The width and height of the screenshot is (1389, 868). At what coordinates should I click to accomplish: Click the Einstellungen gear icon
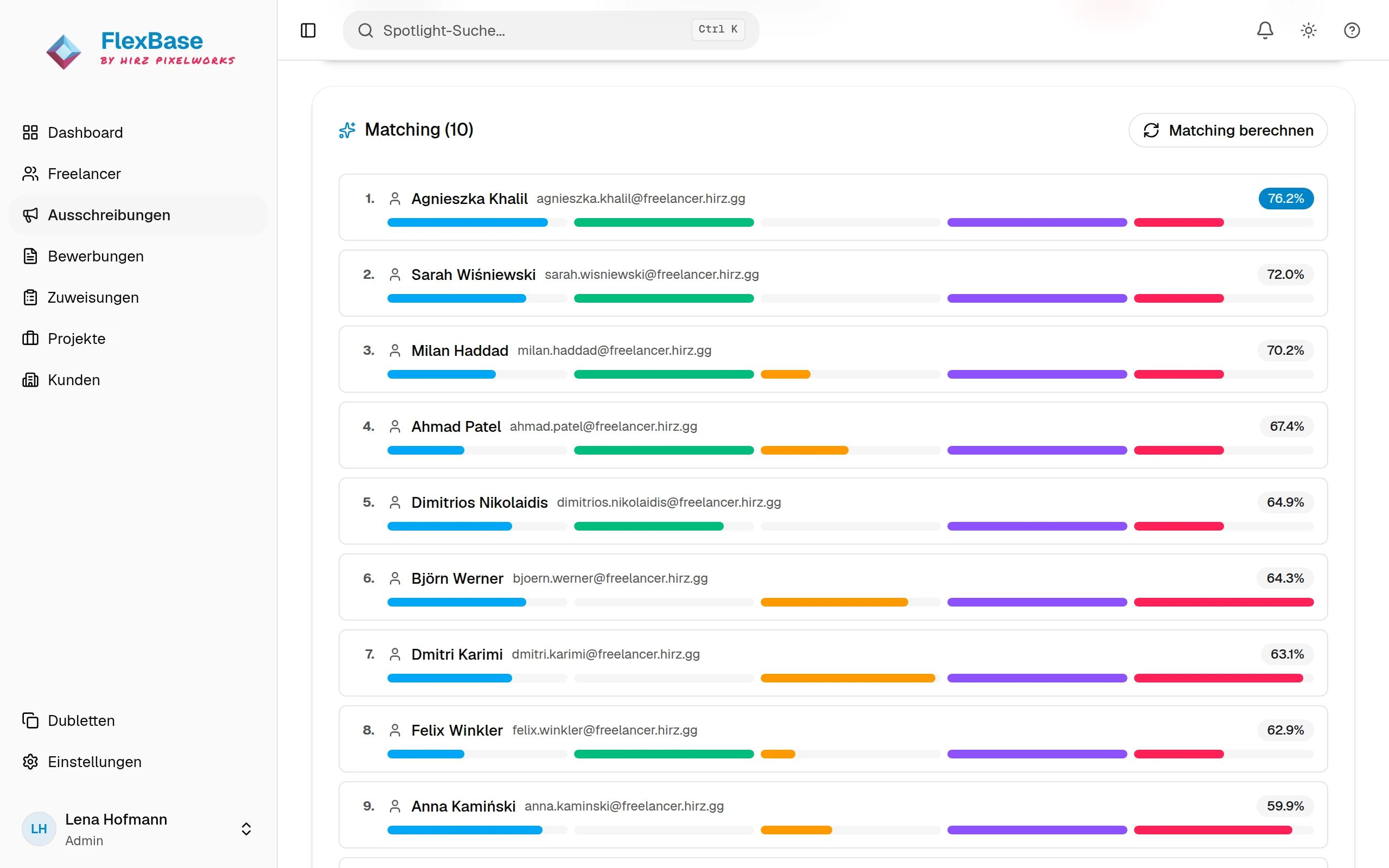(x=30, y=762)
